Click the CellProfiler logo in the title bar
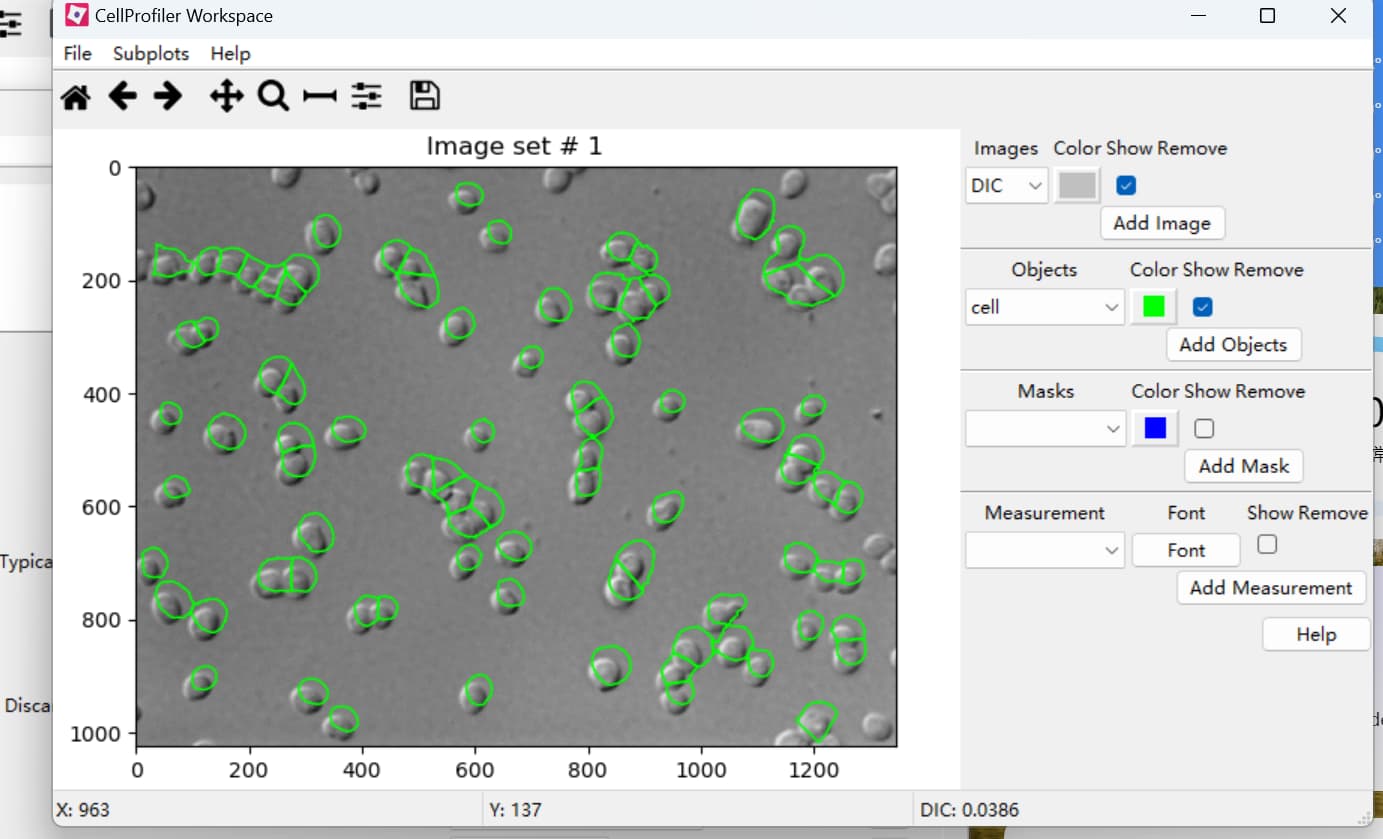This screenshot has height=839, width=1383. coord(76,15)
